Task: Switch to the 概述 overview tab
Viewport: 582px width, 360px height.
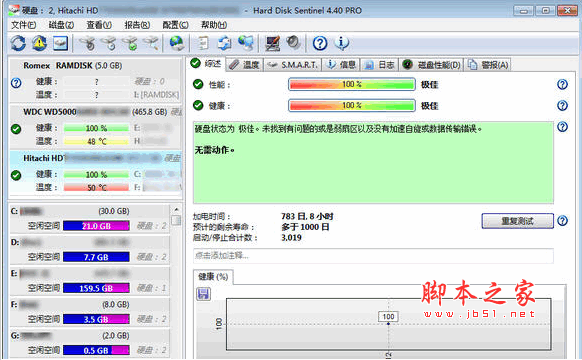Action: pos(206,64)
